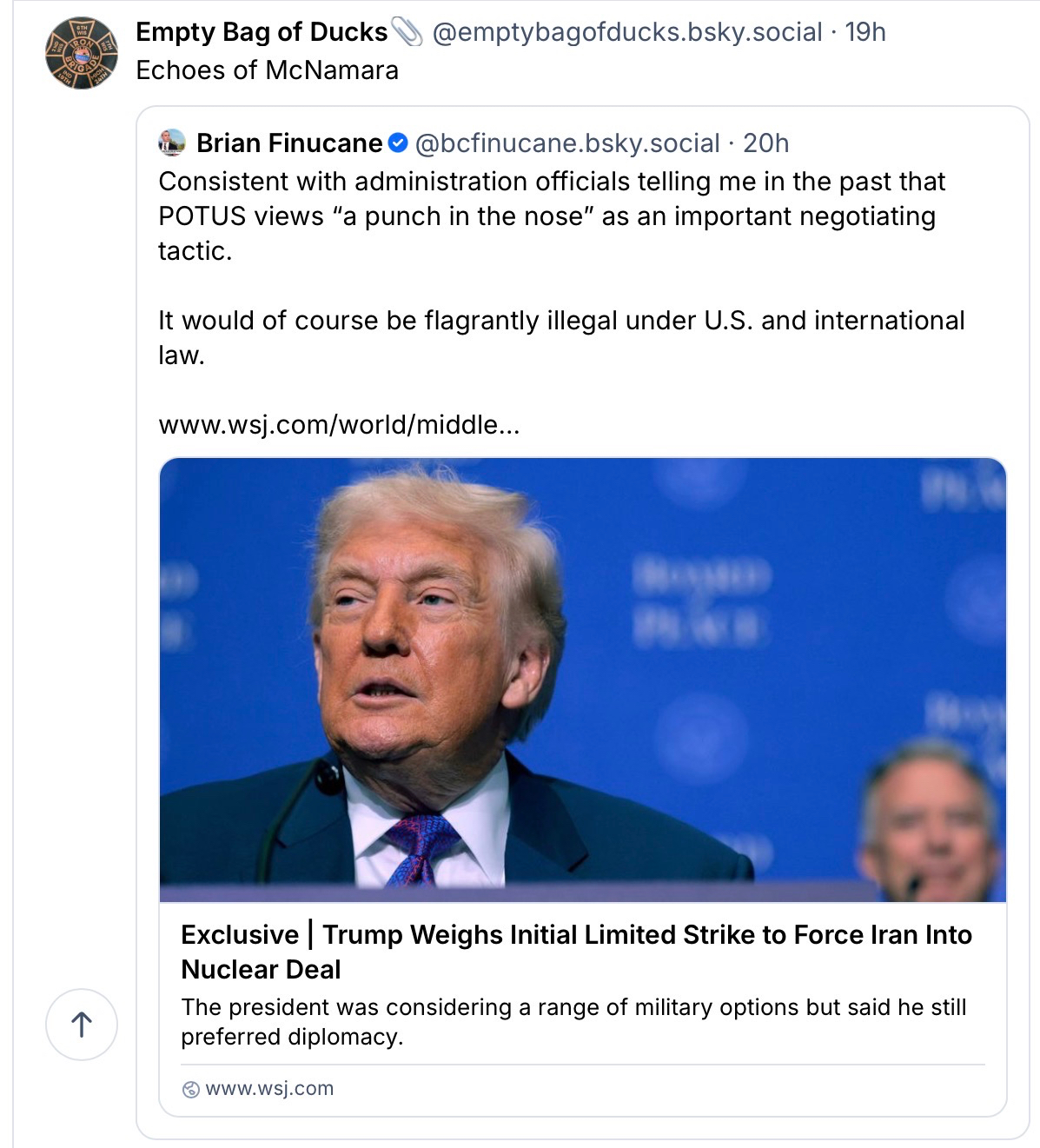This screenshot has height=1148, width=1040.
Task: Open the WSJ article preview image
Action: click(x=582, y=680)
